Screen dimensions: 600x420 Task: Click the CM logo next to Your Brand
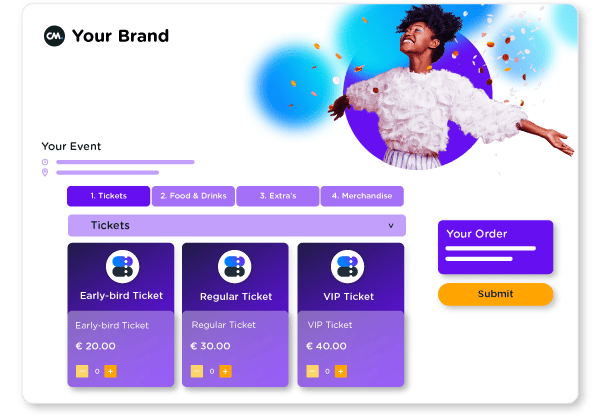[54, 36]
